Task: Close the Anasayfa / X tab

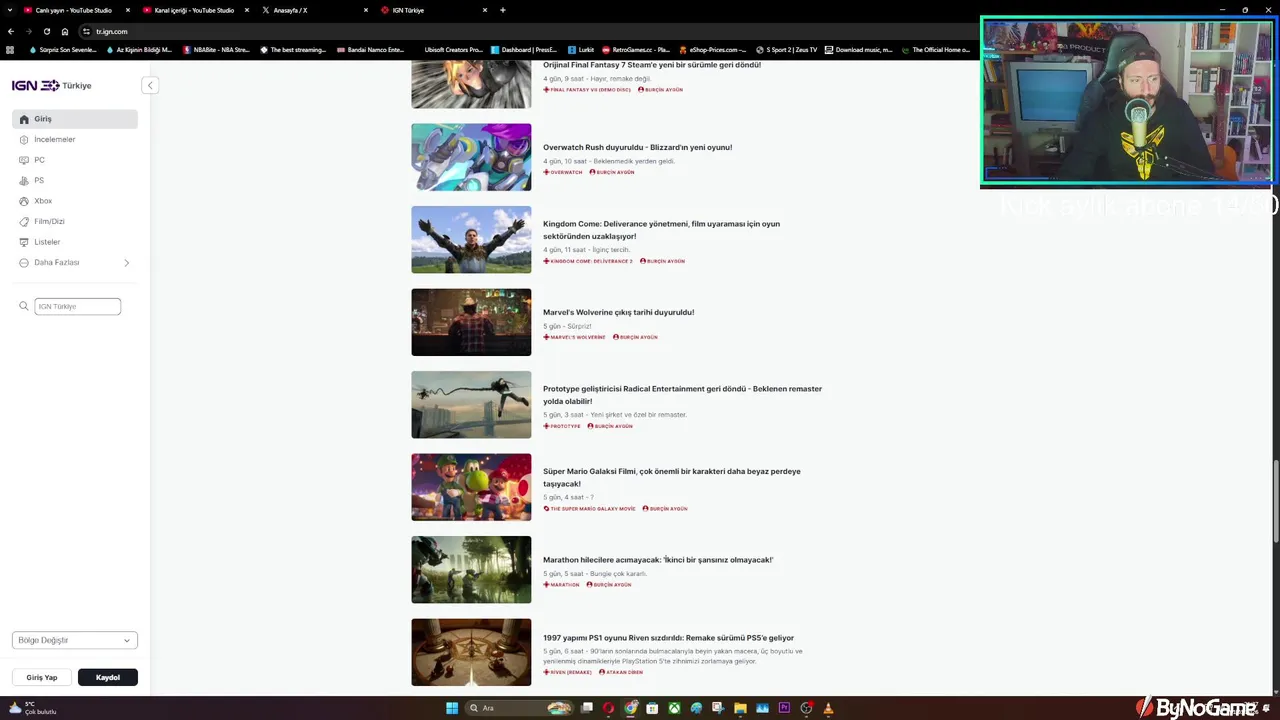Action: pyautogui.click(x=366, y=10)
